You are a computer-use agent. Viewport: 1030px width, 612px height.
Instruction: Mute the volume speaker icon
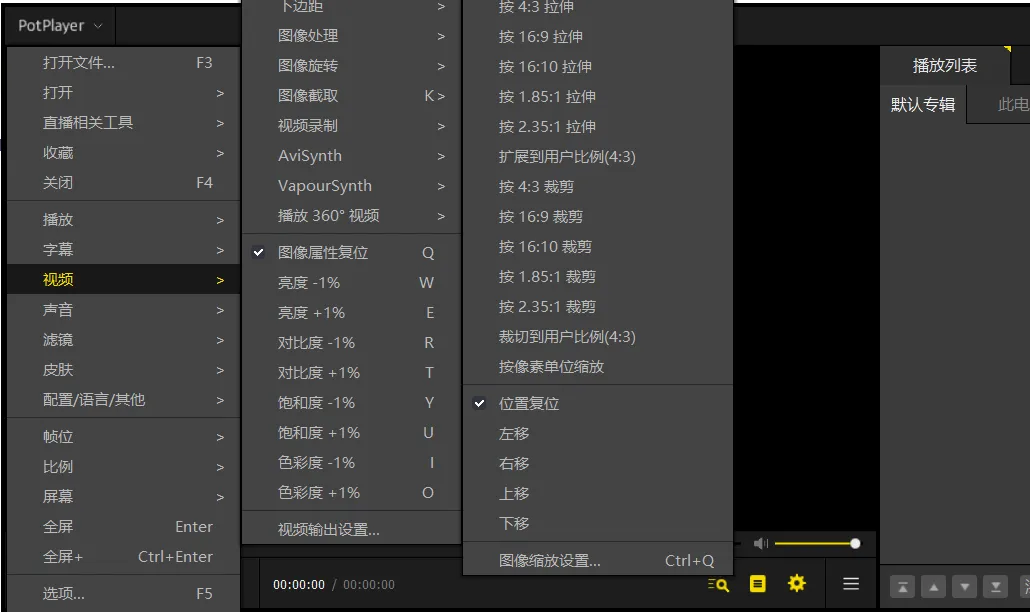(x=761, y=543)
